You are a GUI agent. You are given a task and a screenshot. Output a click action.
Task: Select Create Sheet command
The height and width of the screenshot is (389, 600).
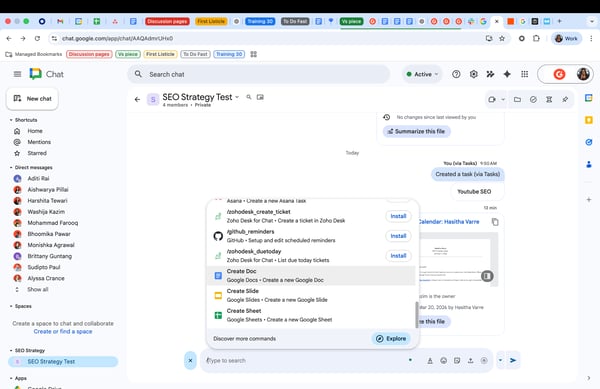[x=311, y=315]
